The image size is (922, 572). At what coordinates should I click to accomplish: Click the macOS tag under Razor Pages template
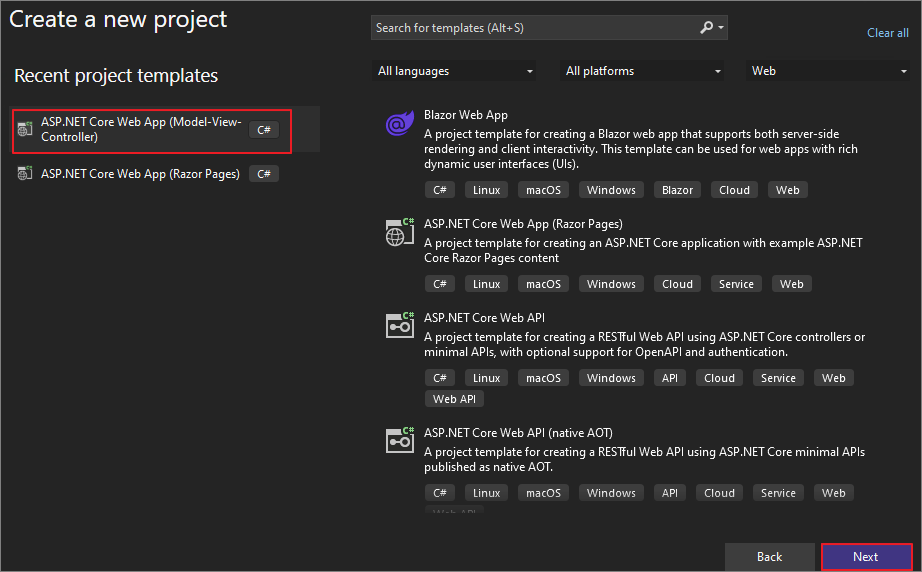[543, 284]
